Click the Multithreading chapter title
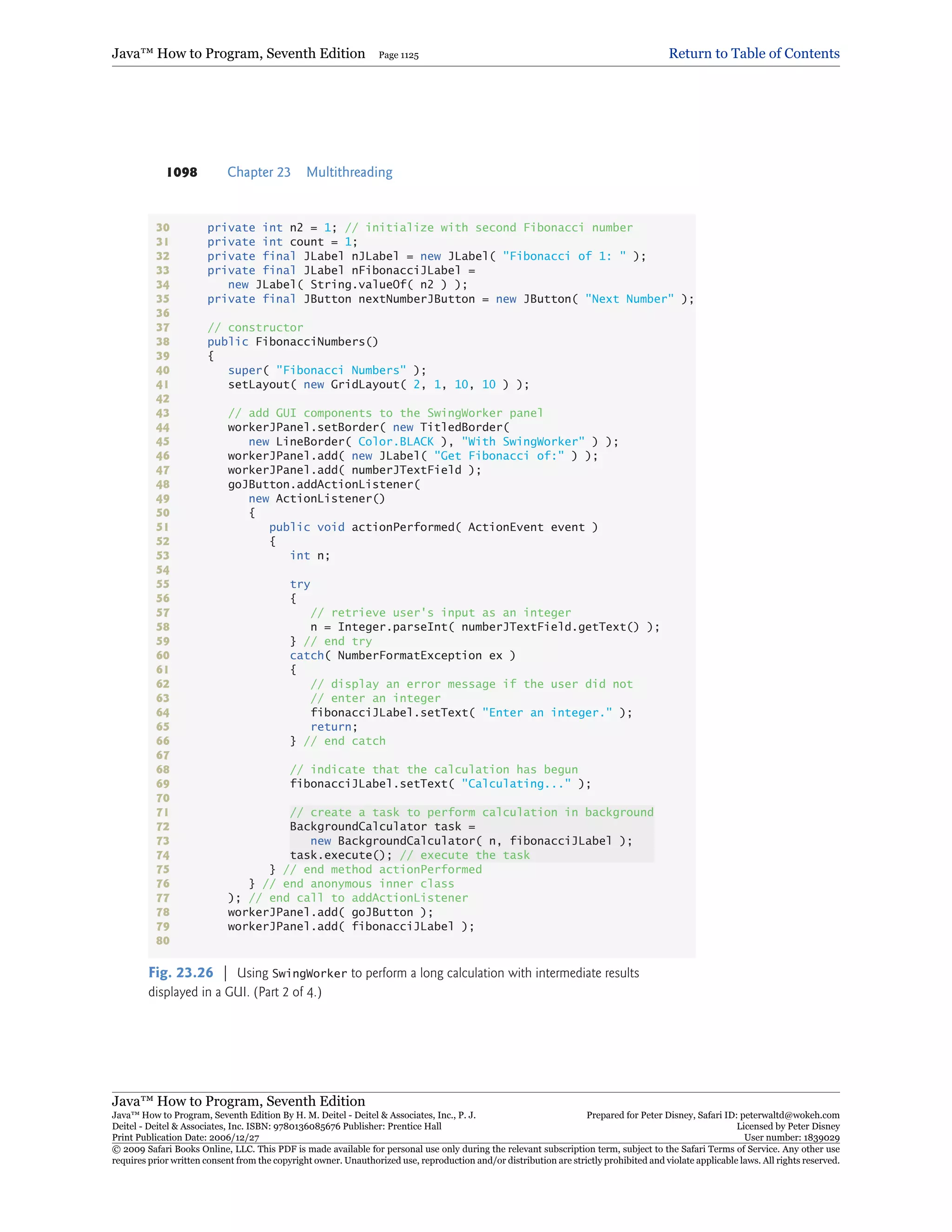This screenshot has height=1232, width=952. (x=349, y=172)
